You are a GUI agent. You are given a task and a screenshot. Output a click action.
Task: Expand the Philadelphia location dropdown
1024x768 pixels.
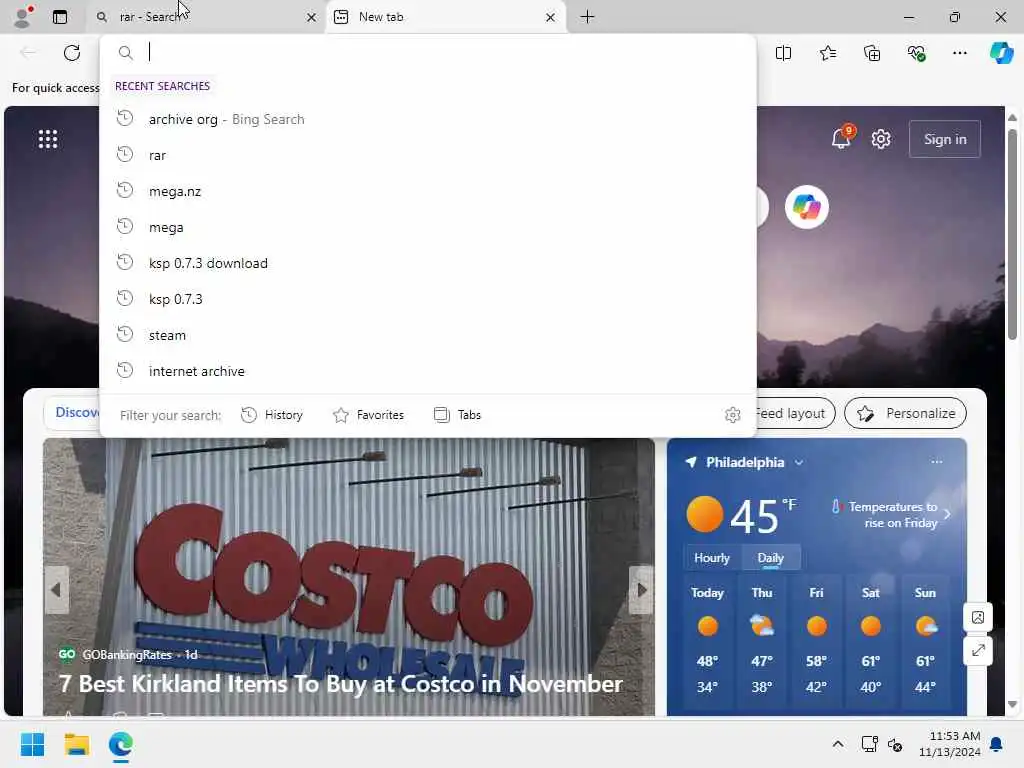799,462
